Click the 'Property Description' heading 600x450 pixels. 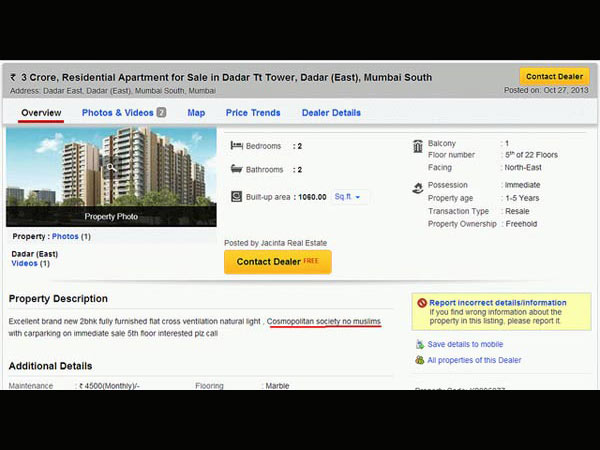pos(58,299)
